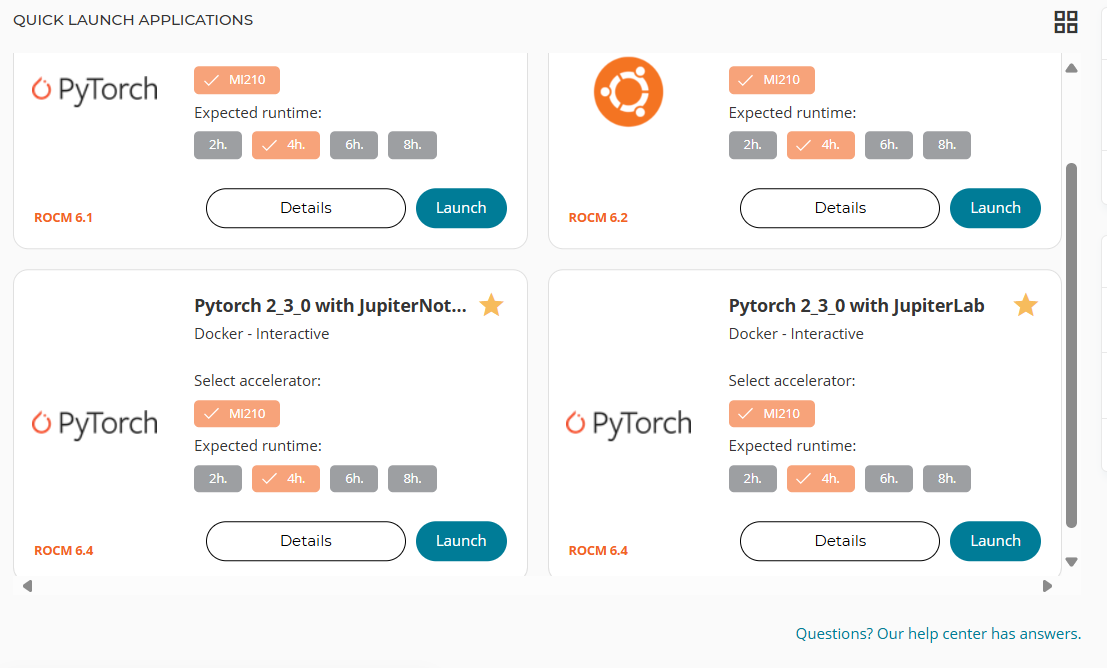The image size is (1107, 668).
Task: Select 8h. runtime in JupiterLab card
Action: [947, 479]
